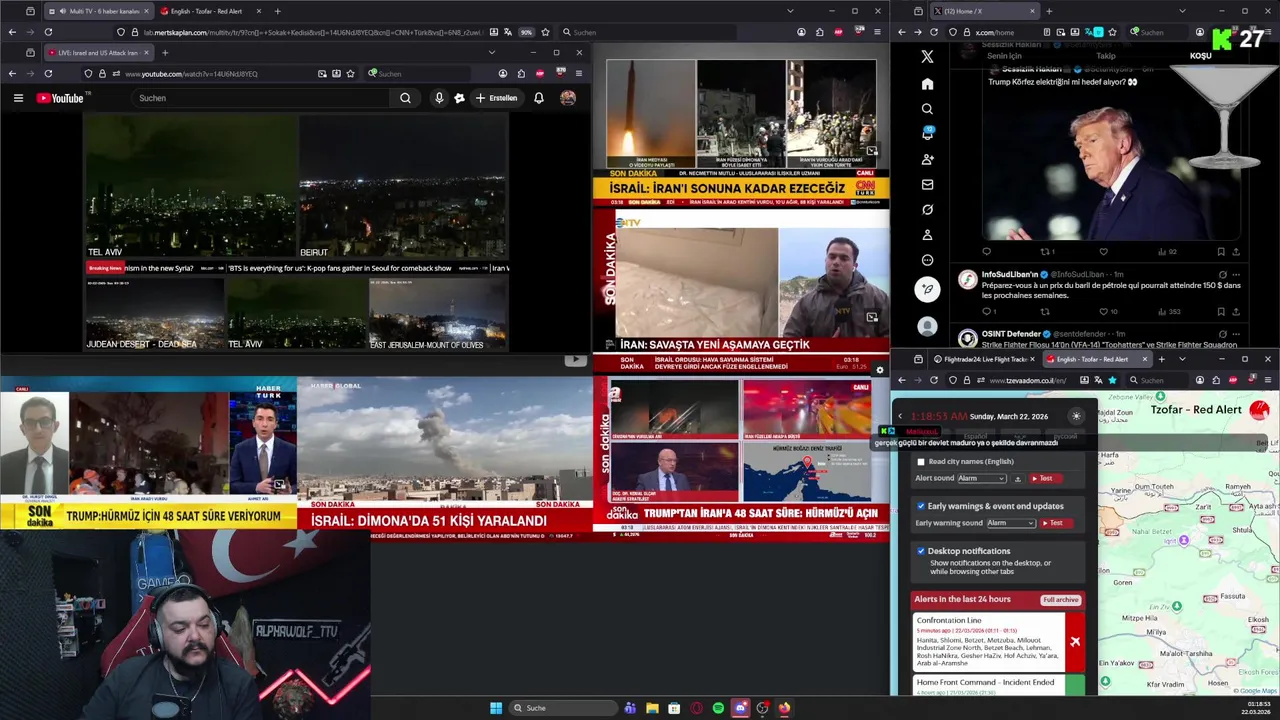Open Grok icon in X sidebar
The image size is (1280, 720).
tap(927, 210)
